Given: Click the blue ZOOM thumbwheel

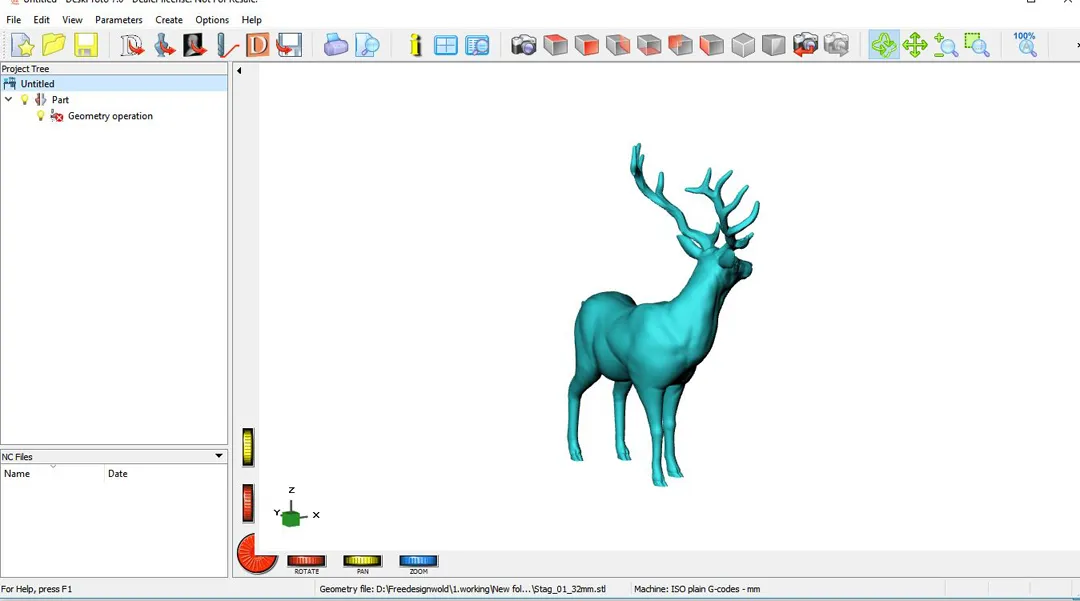Looking at the screenshot, I should [x=418, y=560].
